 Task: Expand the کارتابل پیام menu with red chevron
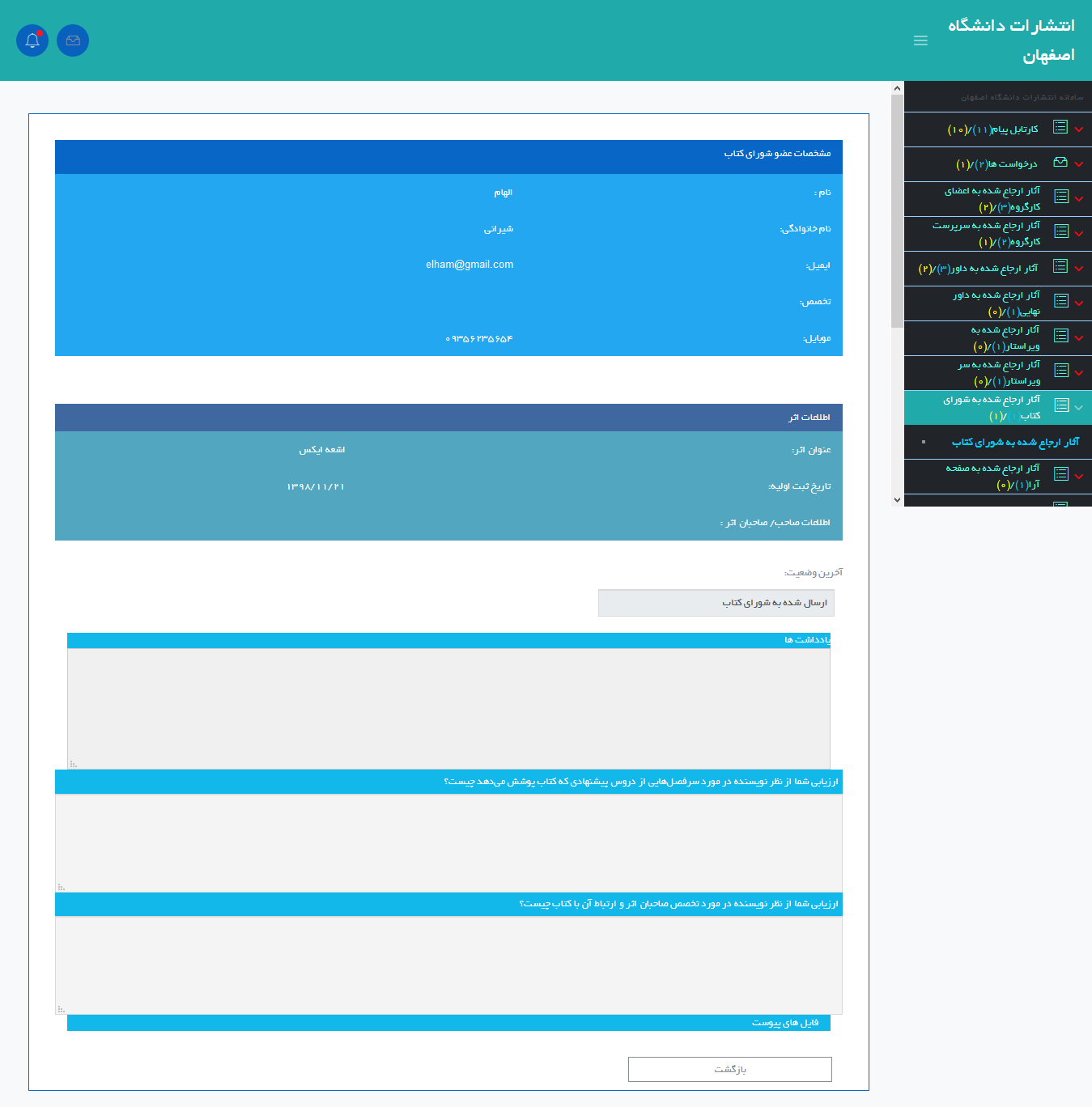point(1079,129)
